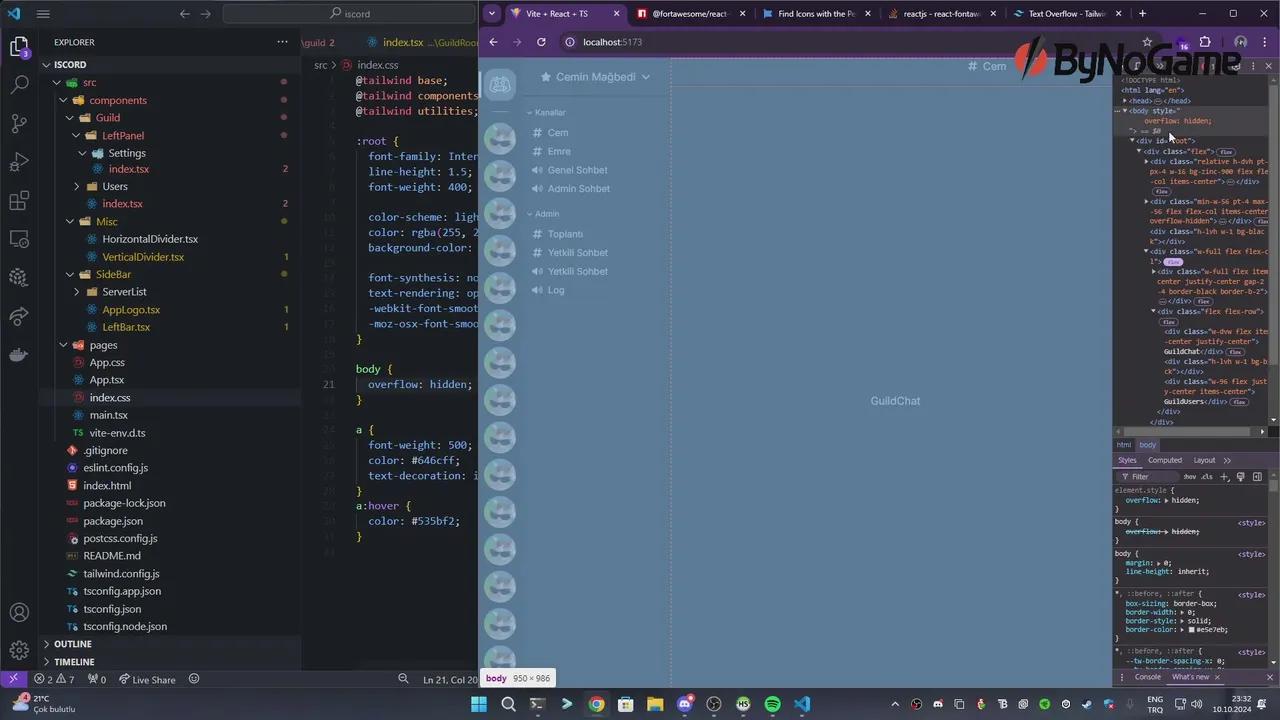Bookmark this page with star icon
1280x720 pixels.
click(x=1147, y=42)
